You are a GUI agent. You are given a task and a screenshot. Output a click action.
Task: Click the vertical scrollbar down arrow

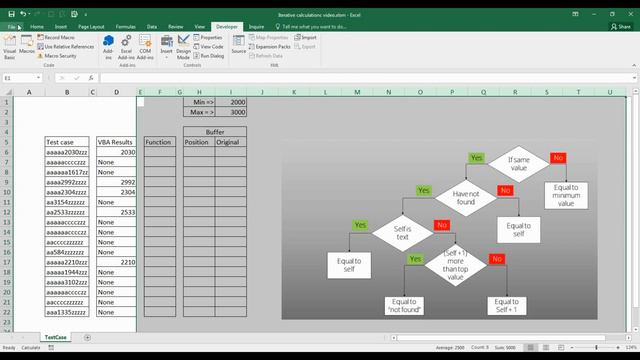[x=636, y=329]
